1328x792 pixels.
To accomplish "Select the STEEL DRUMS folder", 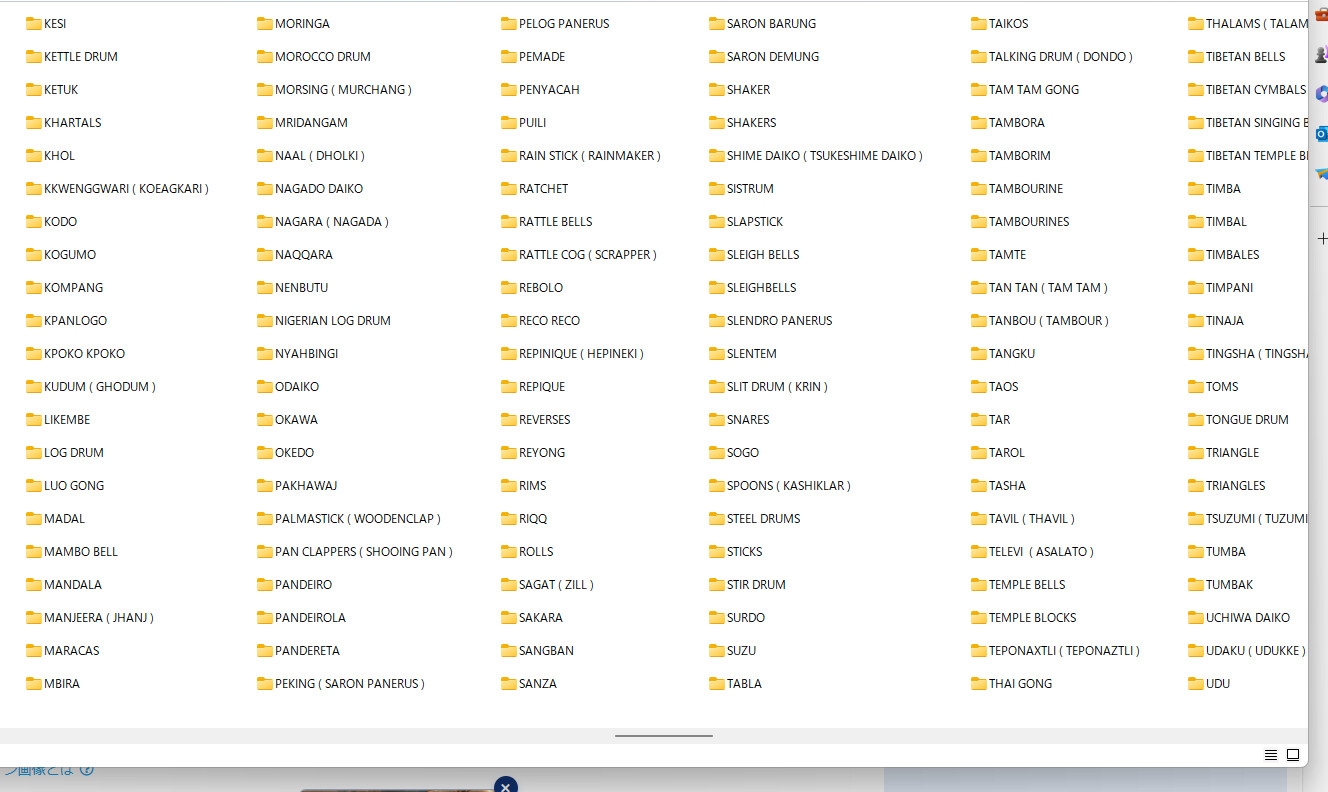I will pyautogui.click(x=755, y=519).
